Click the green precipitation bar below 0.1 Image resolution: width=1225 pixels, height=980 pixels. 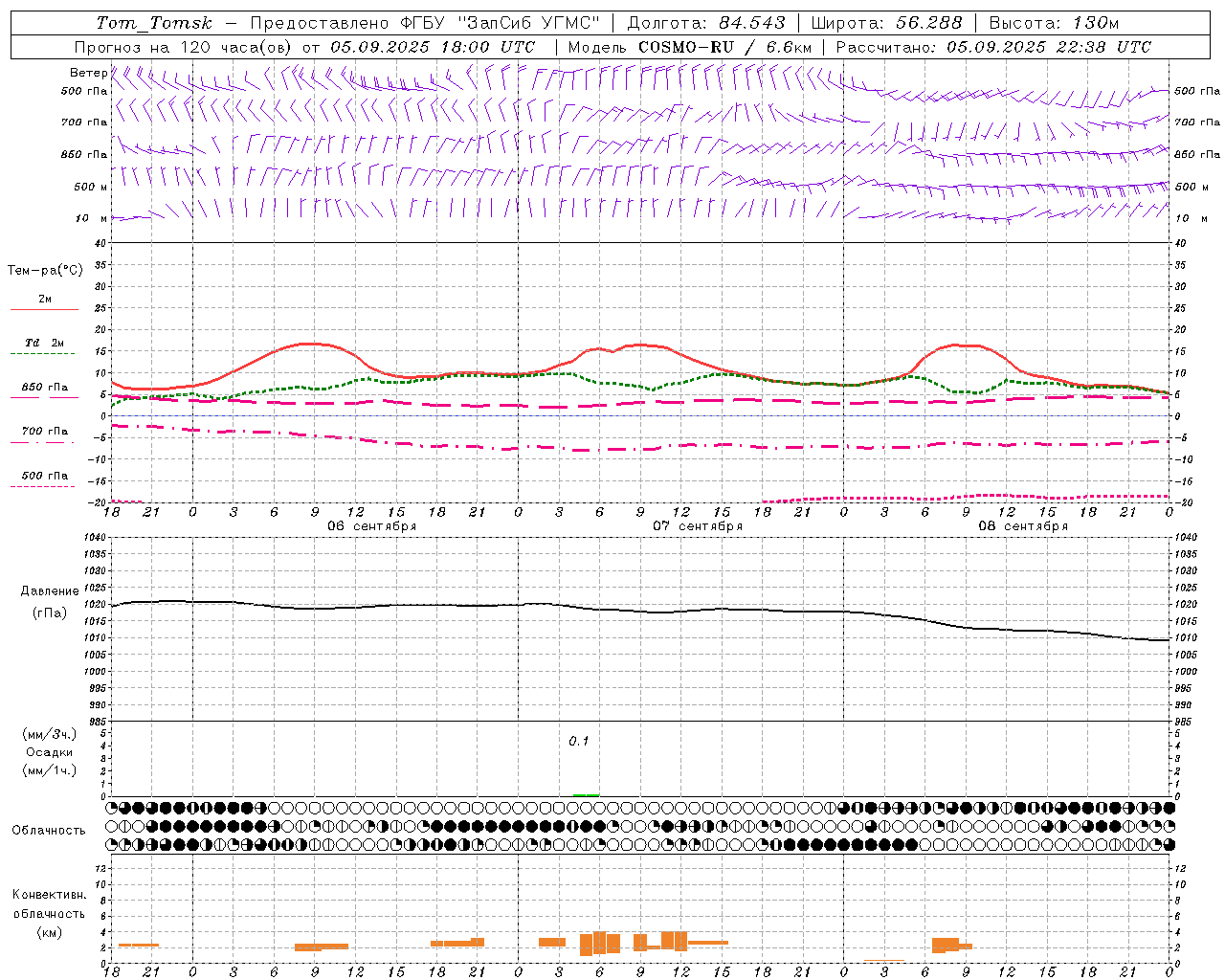(586, 794)
